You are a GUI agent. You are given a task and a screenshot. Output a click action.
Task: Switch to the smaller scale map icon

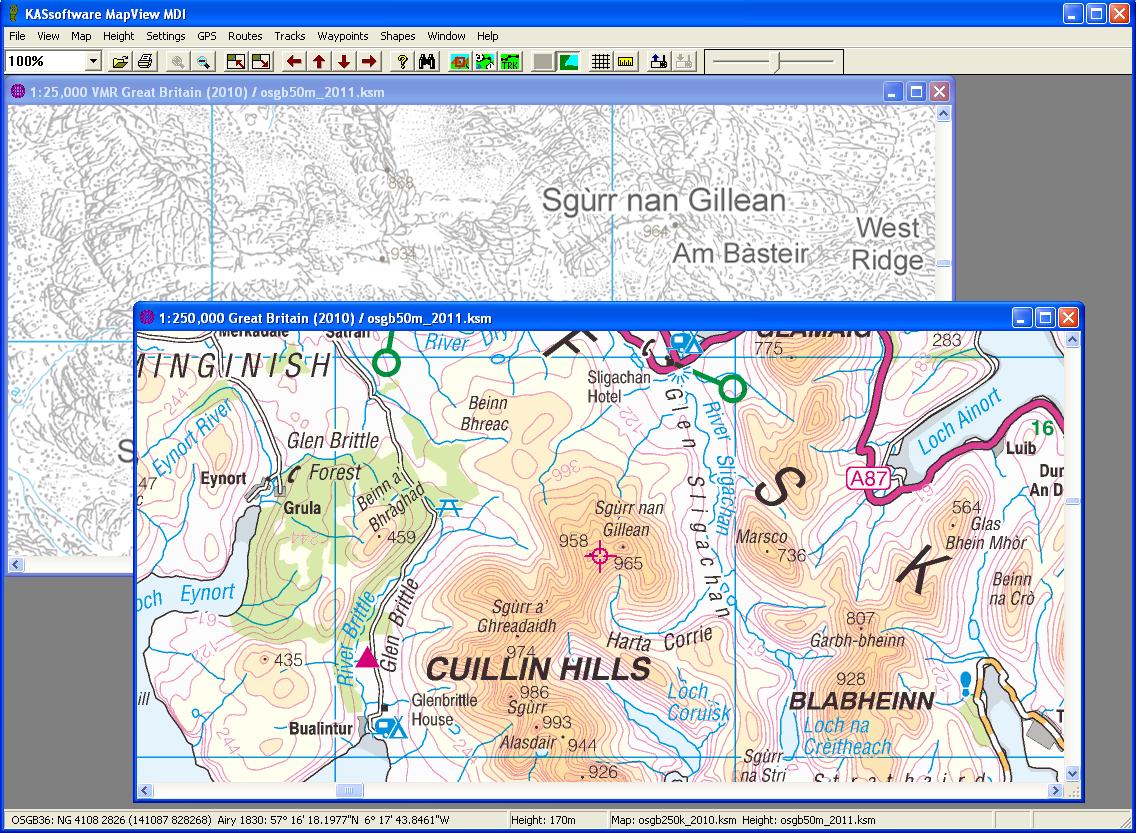[x=261, y=62]
